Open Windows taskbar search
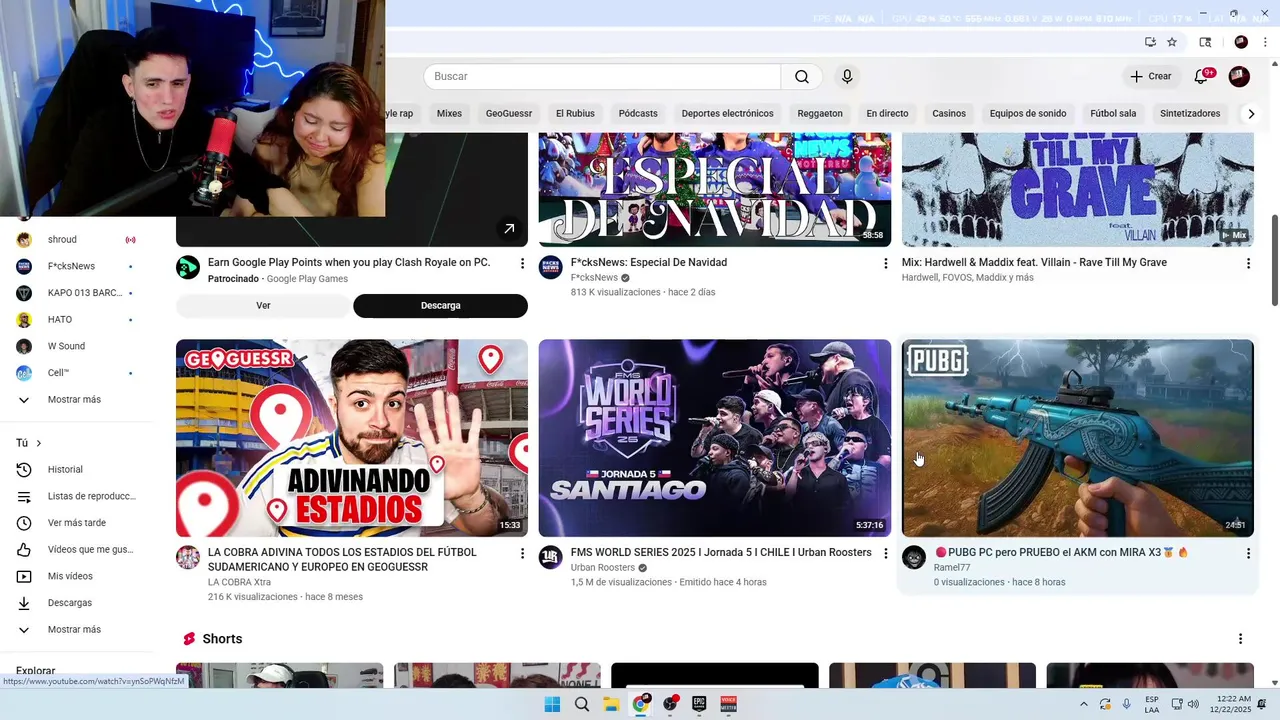This screenshot has height=720, width=1280. point(581,704)
